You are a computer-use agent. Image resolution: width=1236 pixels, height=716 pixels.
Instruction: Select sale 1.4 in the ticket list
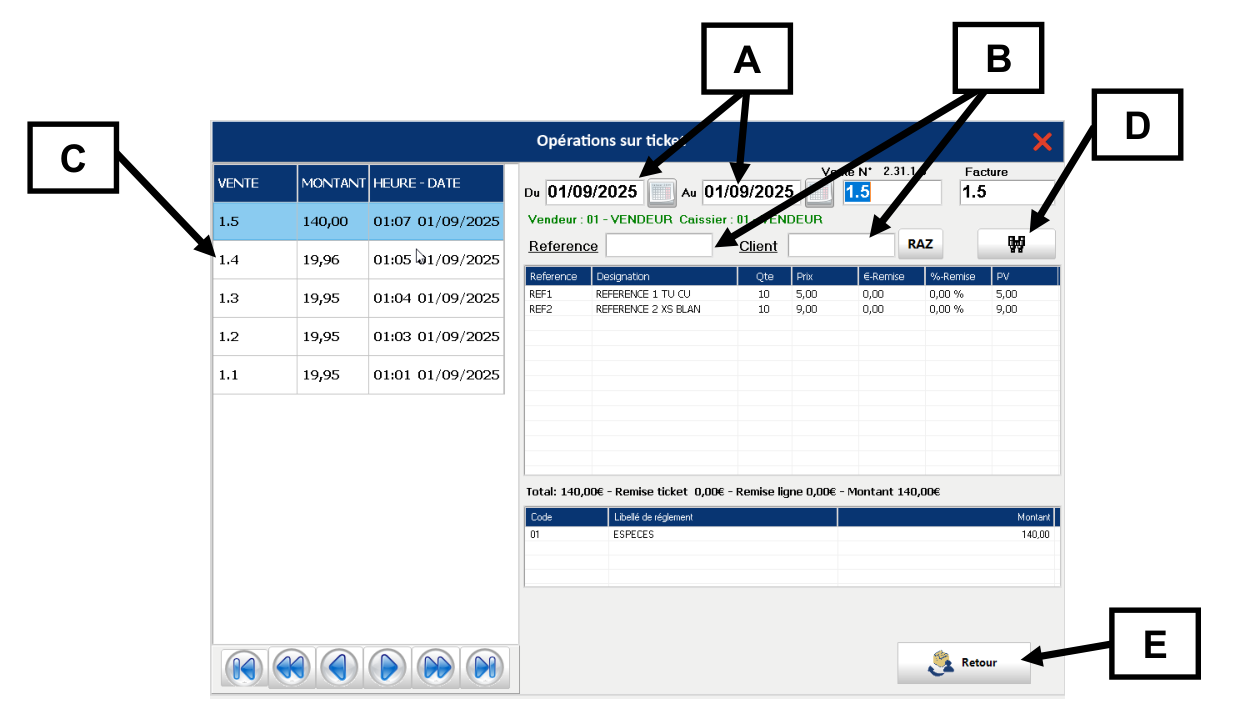358,260
